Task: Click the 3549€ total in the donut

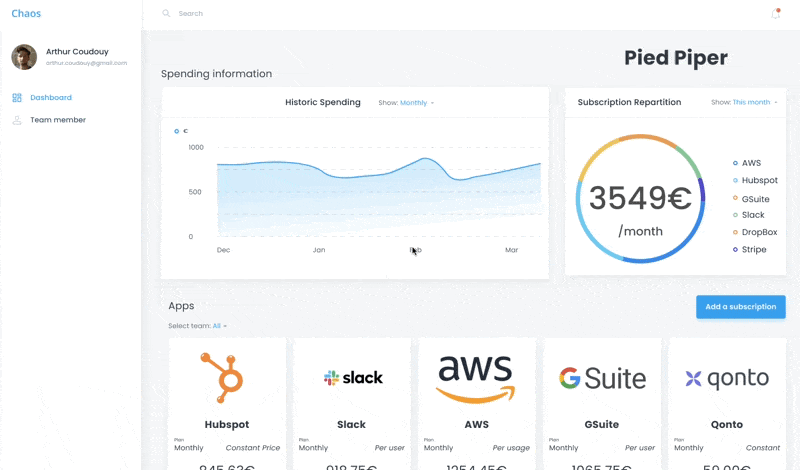Action: [x=640, y=198]
